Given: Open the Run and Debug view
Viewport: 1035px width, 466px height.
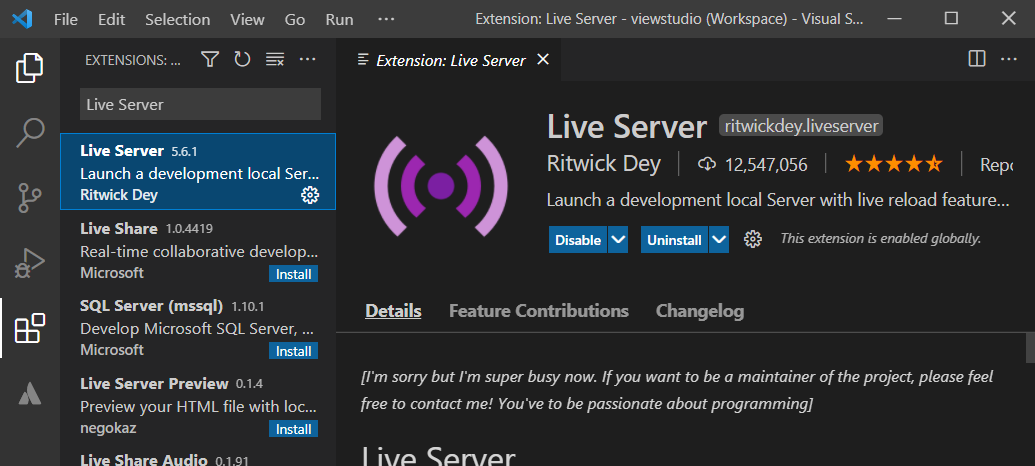Looking at the screenshot, I should (x=30, y=263).
